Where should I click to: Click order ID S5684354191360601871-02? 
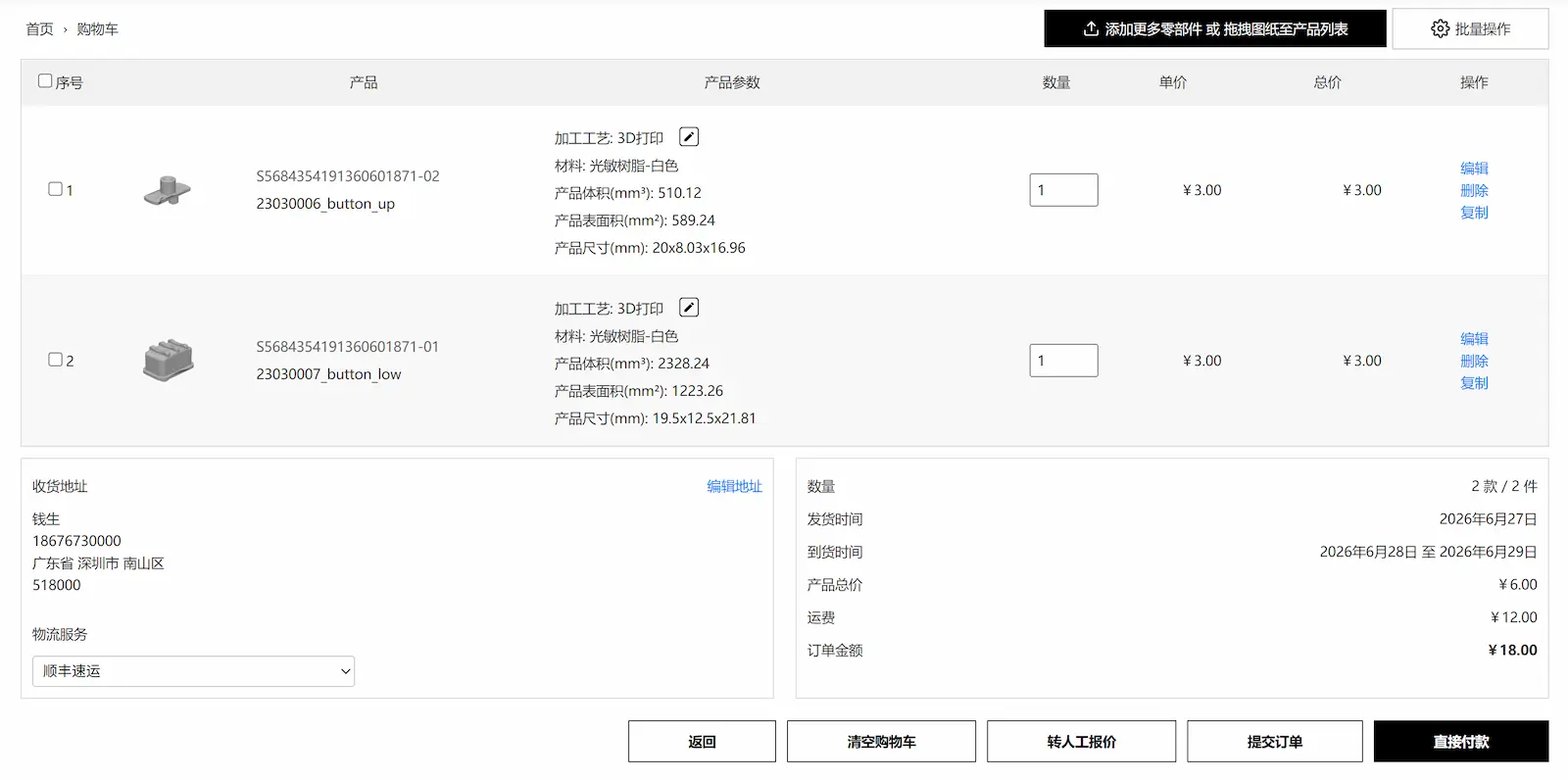pyautogui.click(x=348, y=176)
